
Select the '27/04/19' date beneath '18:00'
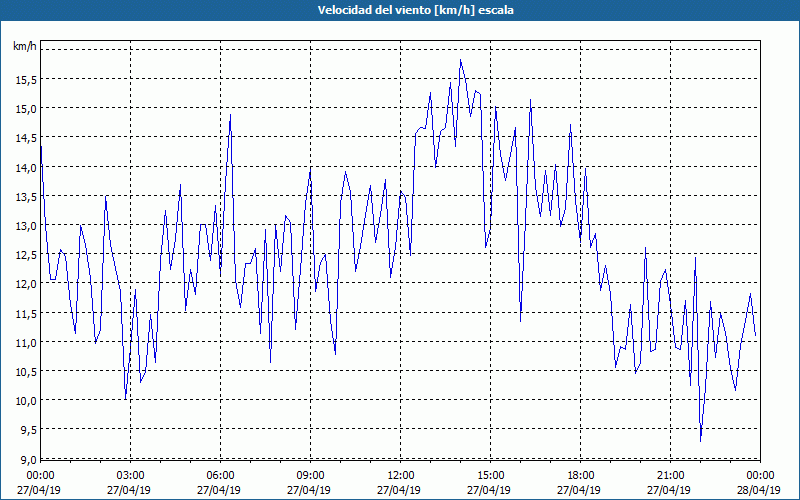[579, 490]
